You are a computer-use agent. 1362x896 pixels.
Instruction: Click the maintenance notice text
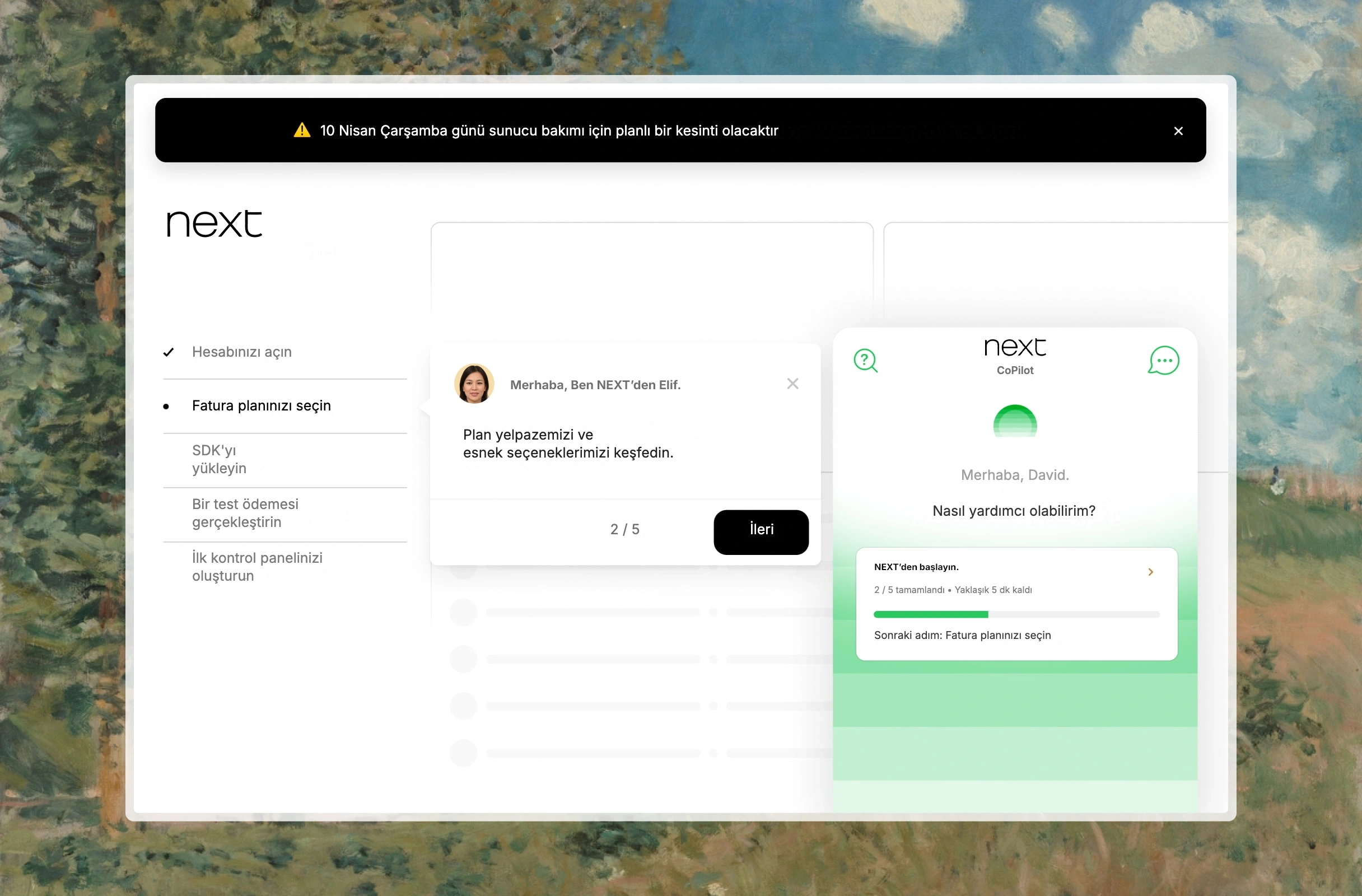tap(549, 131)
